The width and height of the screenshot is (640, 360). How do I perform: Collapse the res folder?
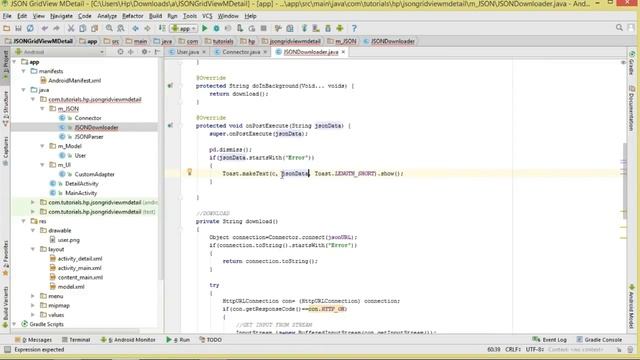click(24, 221)
